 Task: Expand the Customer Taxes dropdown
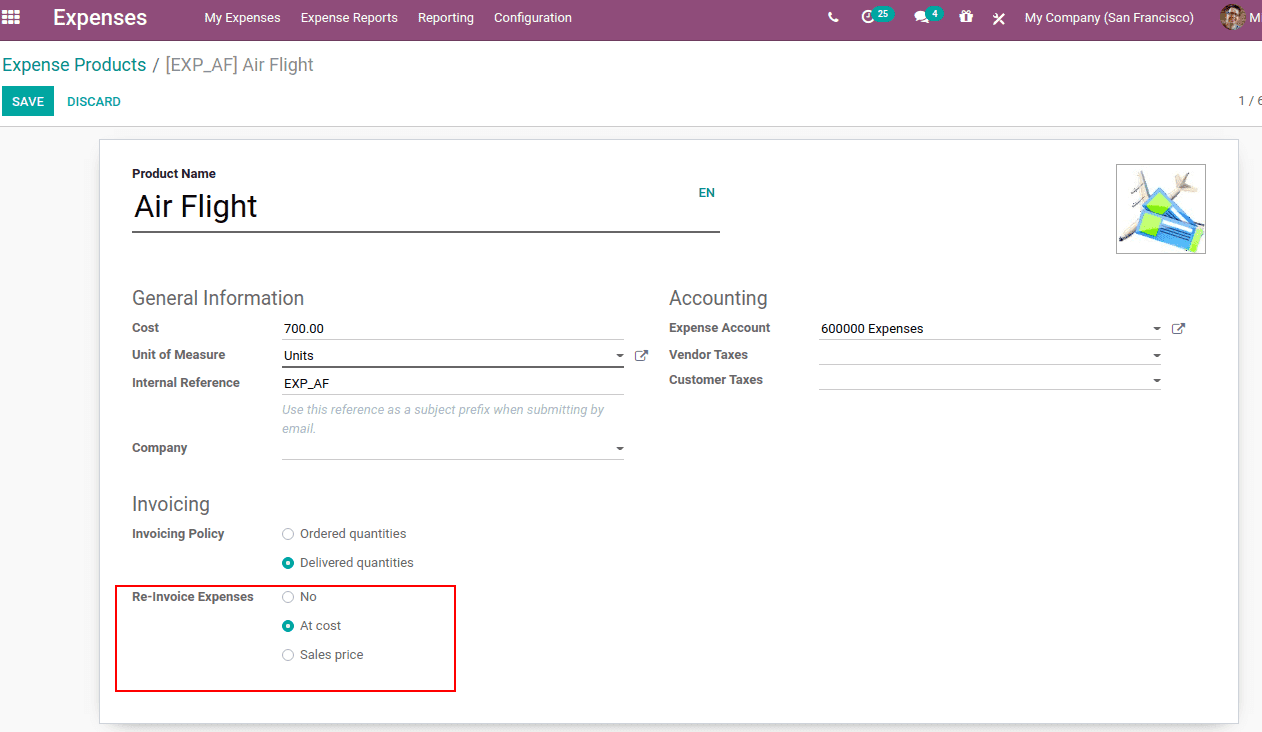(x=1157, y=381)
